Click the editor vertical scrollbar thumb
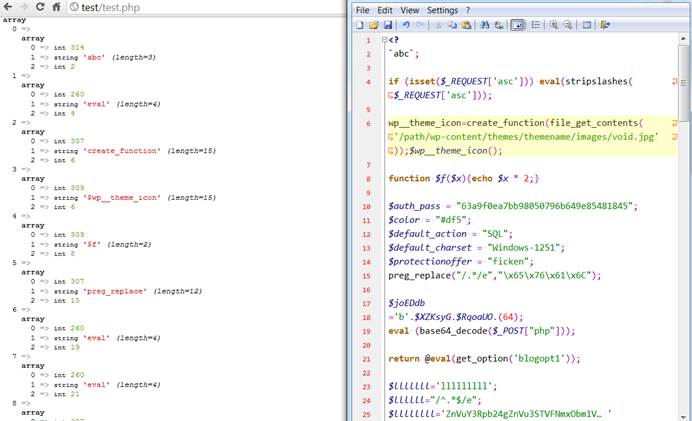 683,82
